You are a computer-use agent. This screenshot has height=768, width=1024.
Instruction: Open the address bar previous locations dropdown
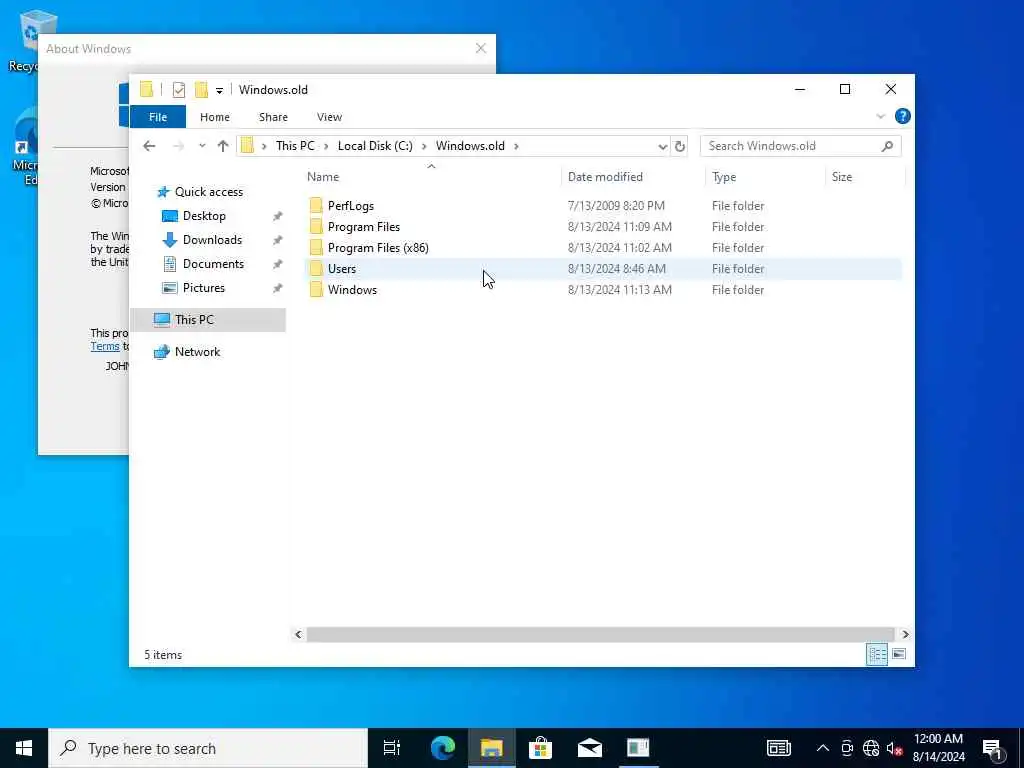(662, 146)
